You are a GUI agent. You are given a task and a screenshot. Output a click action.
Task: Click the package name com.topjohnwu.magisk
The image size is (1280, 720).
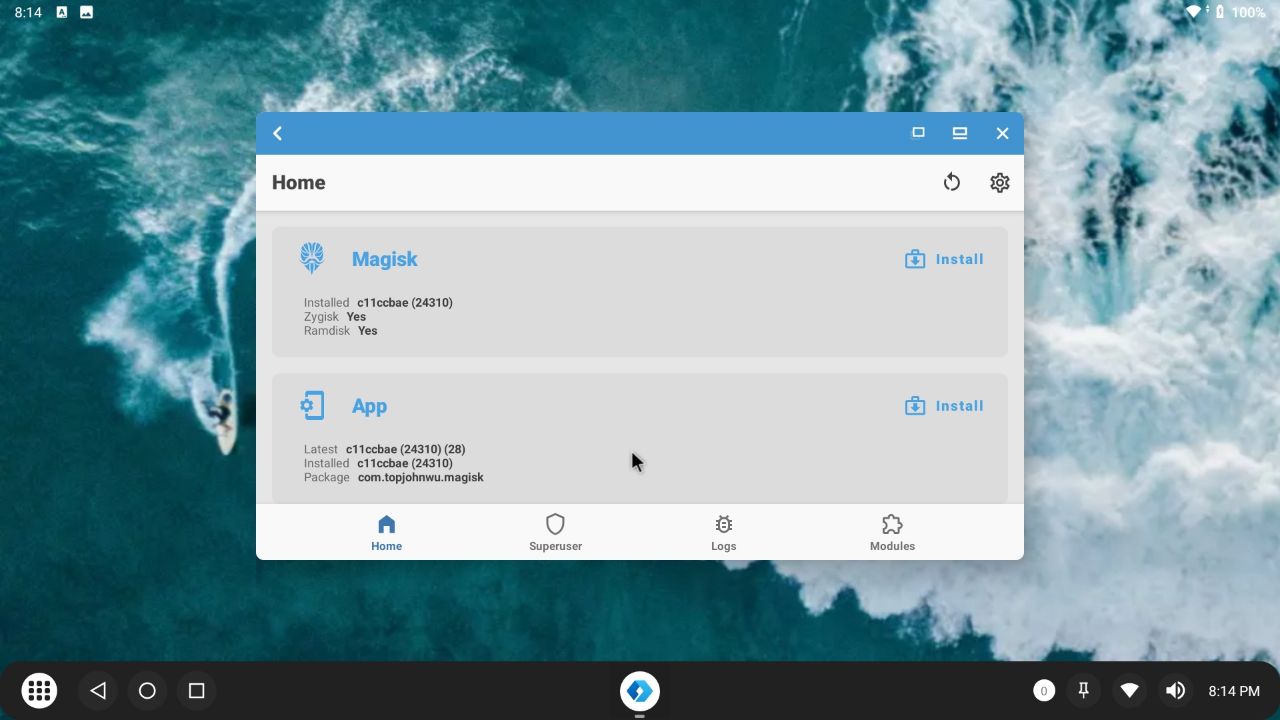tap(421, 477)
